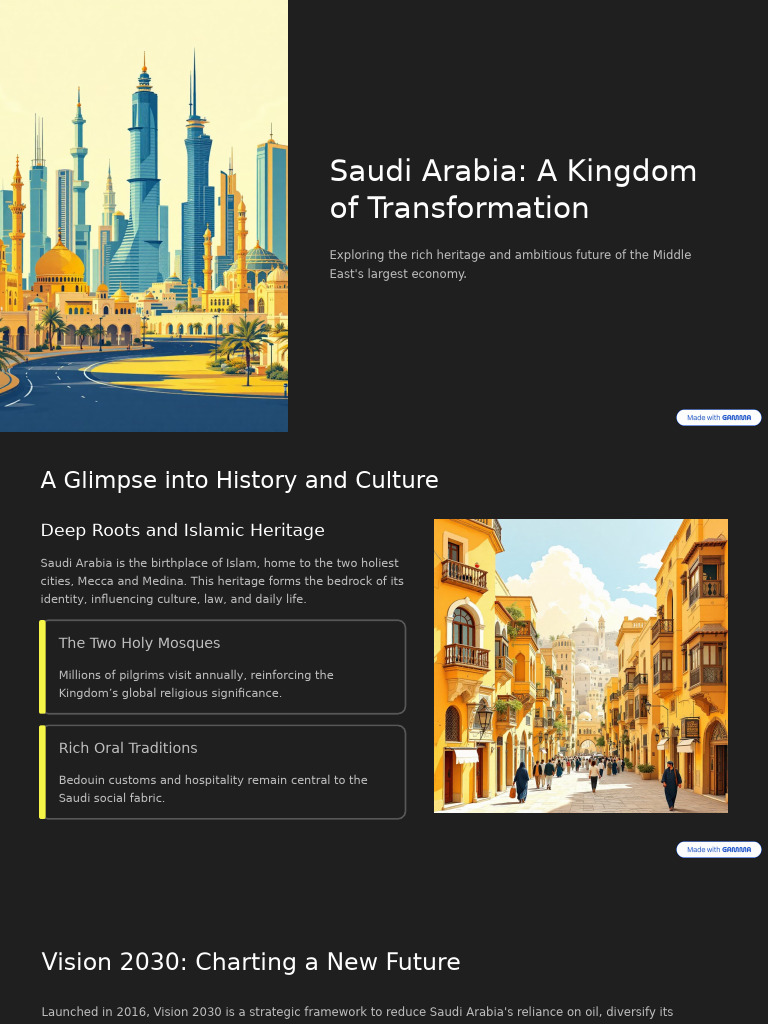This screenshot has height=1024, width=768.
Task: Click the first slide's Made with Gamma badge
Action: (x=718, y=417)
